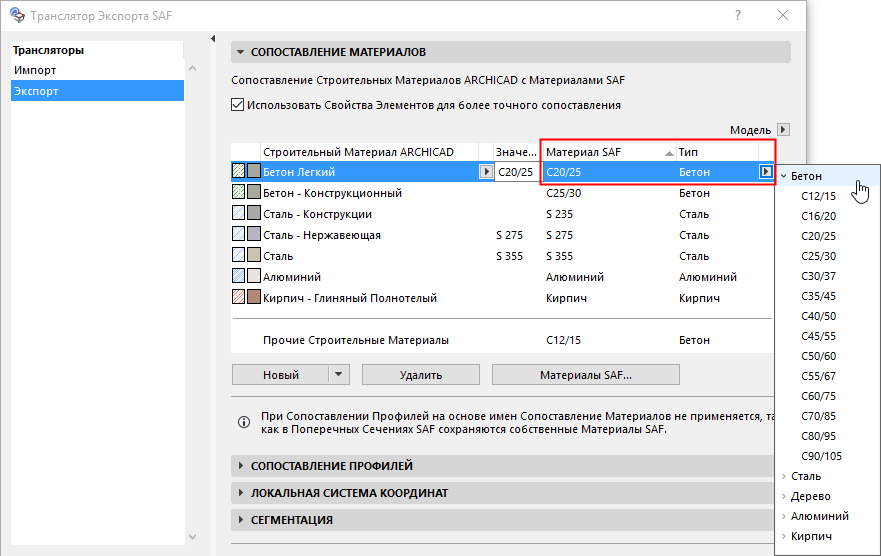
Task: Select Импорт in the translators list
Action: tap(97, 70)
